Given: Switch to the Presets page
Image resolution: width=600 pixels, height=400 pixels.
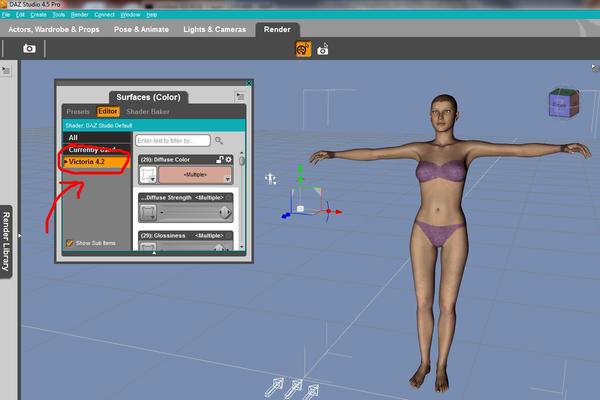Looking at the screenshot, I should [x=78, y=111].
